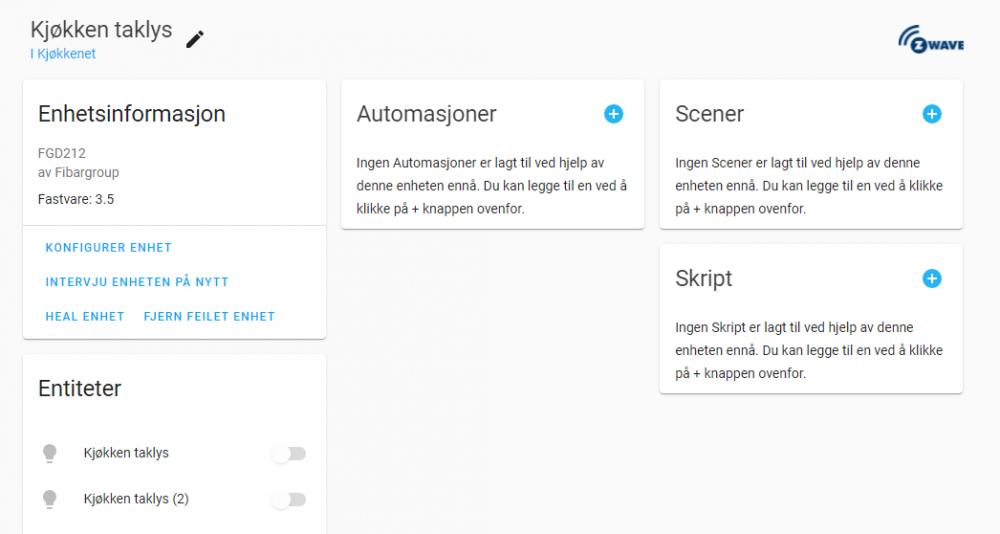Toggle the Kjøkken taklys switch
This screenshot has height=534, width=1000.
coord(289,454)
